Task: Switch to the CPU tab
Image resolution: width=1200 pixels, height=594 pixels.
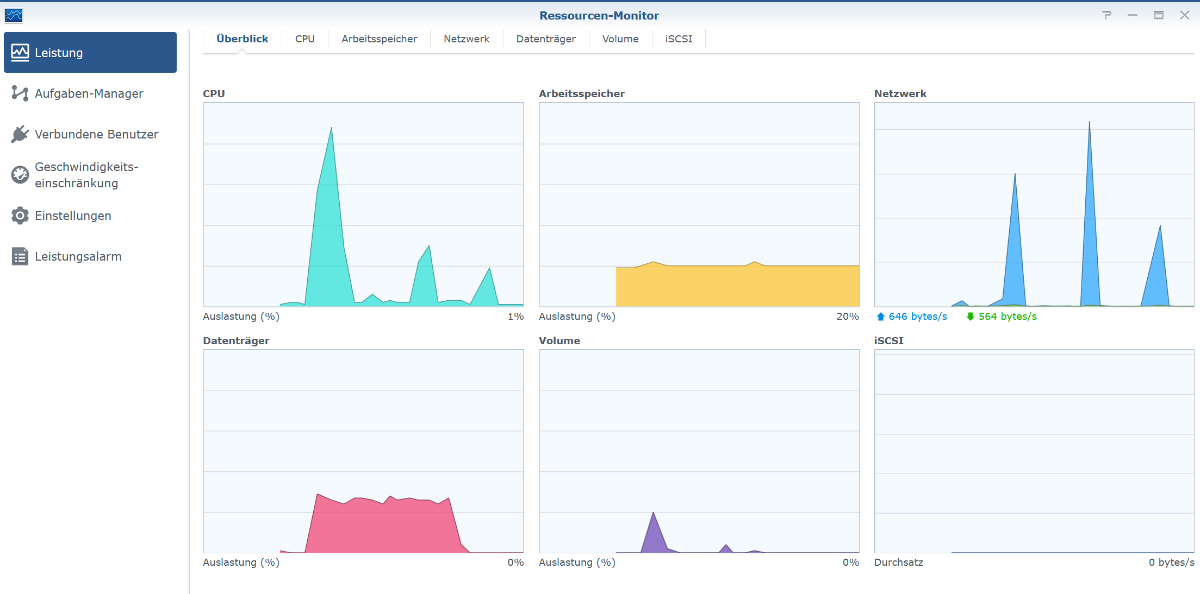Action: click(305, 39)
